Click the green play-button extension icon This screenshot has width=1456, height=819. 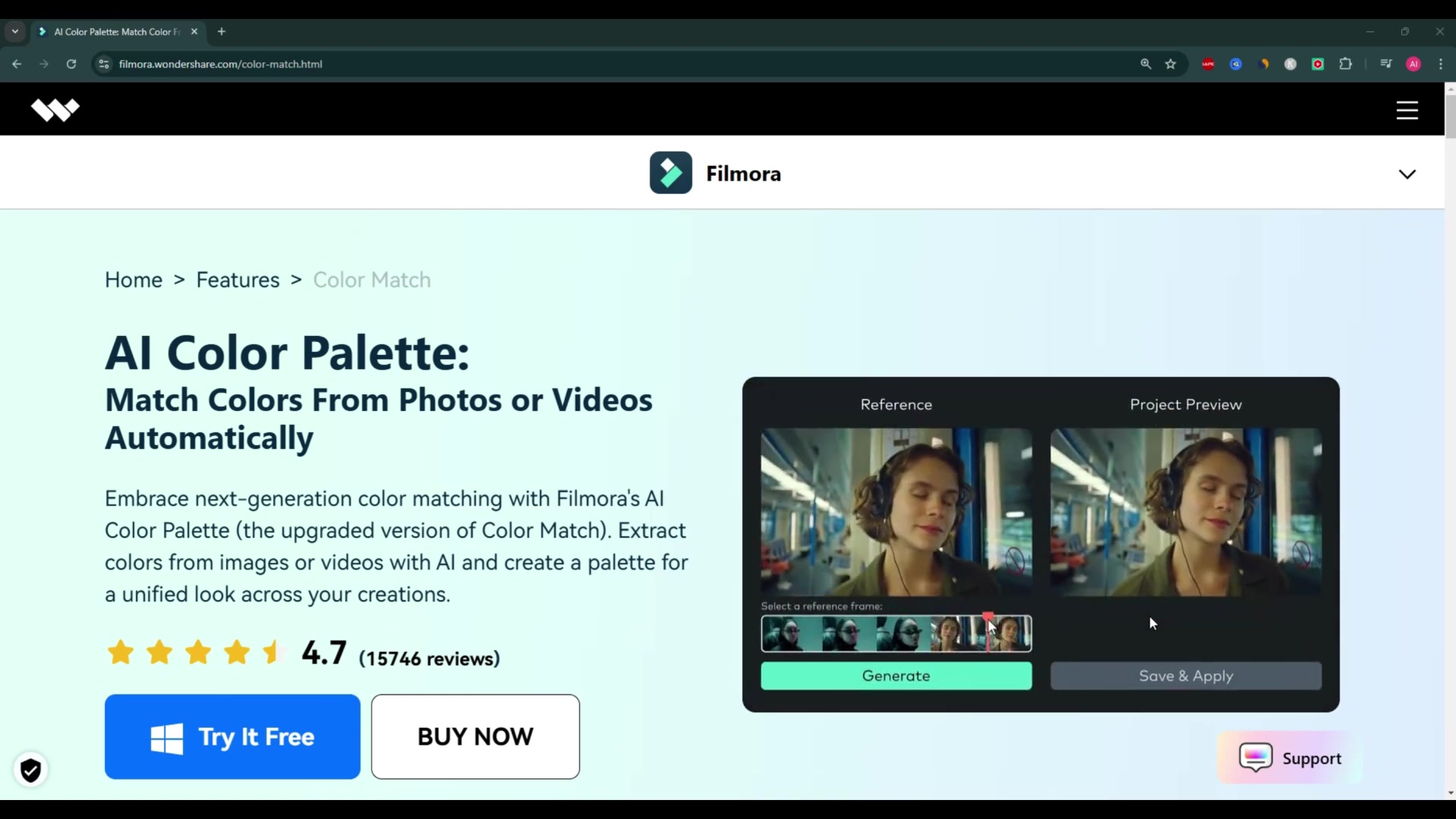(1318, 64)
